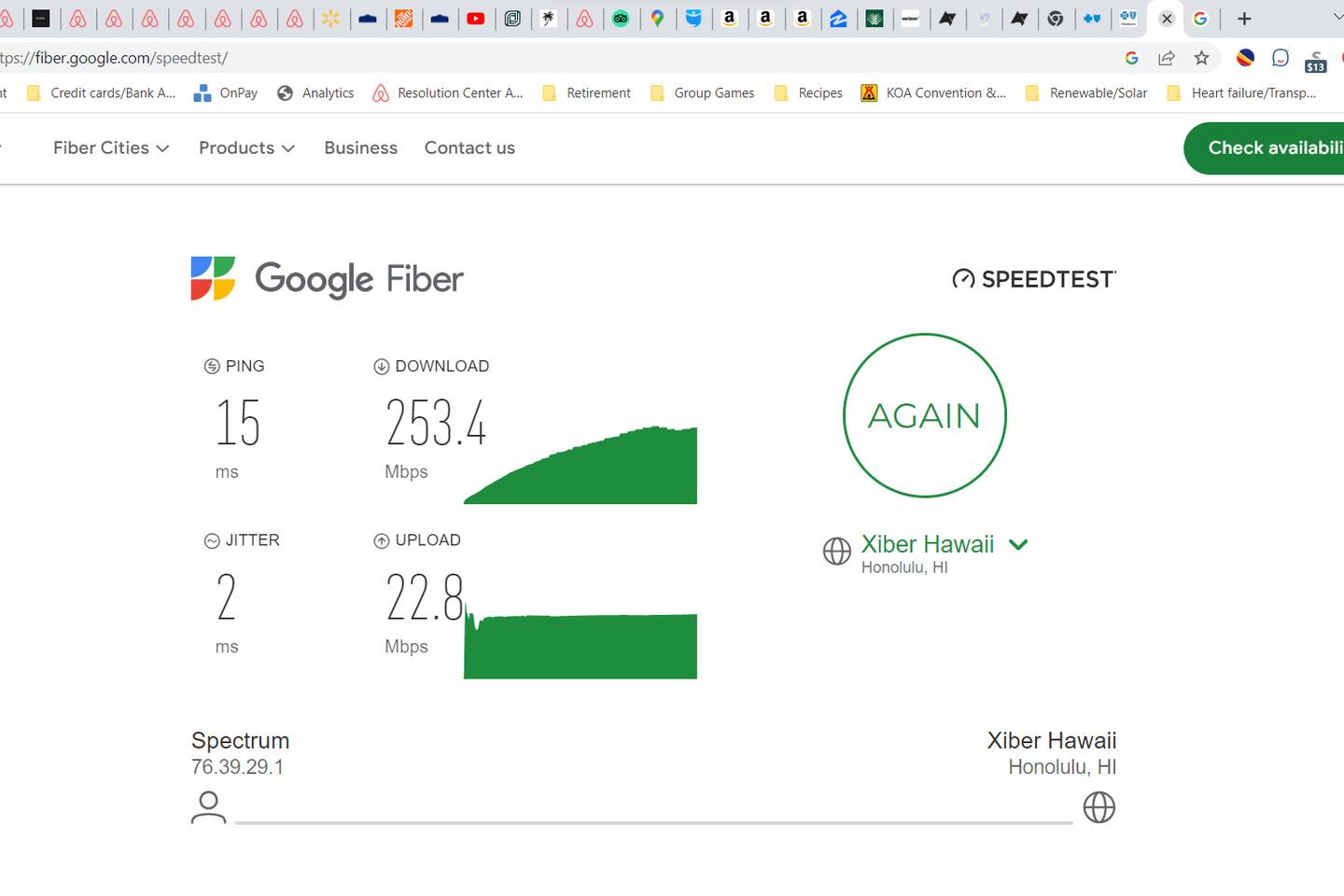Switch to the Google Maps tab
The height and width of the screenshot is (896, 1344).
point(657,19)
